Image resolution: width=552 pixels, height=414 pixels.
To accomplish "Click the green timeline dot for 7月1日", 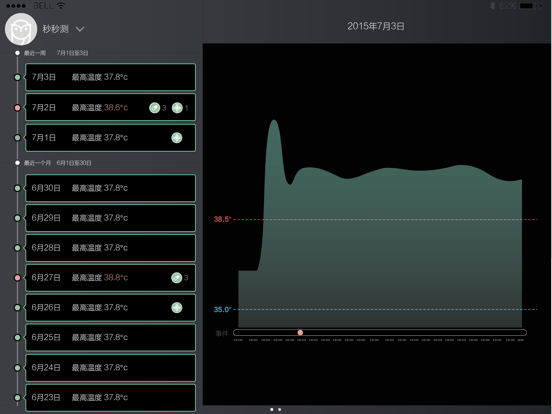I will [x=17, y=138].
